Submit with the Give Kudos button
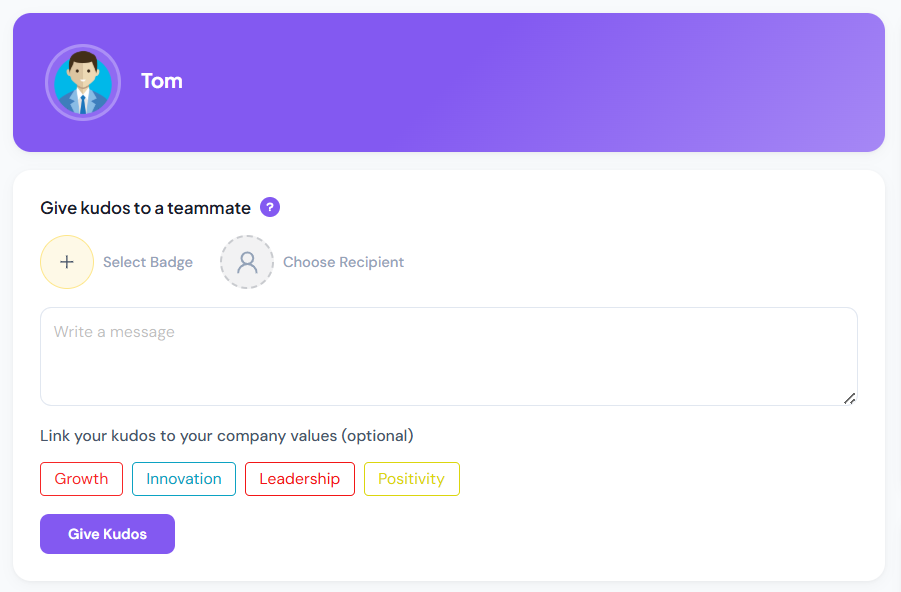901x592 pixels. [107, 534]
